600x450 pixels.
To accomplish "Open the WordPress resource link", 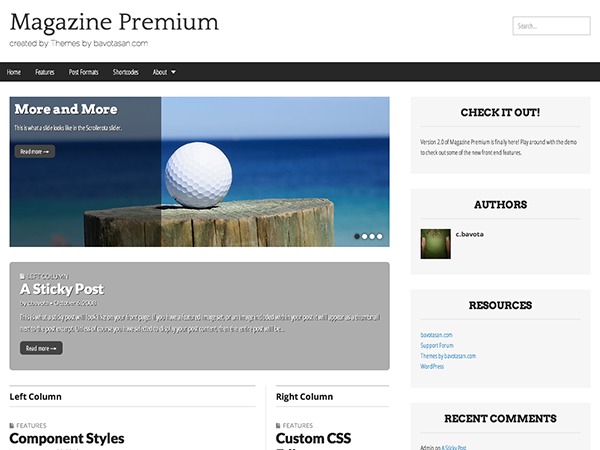I will click(432, 367).
